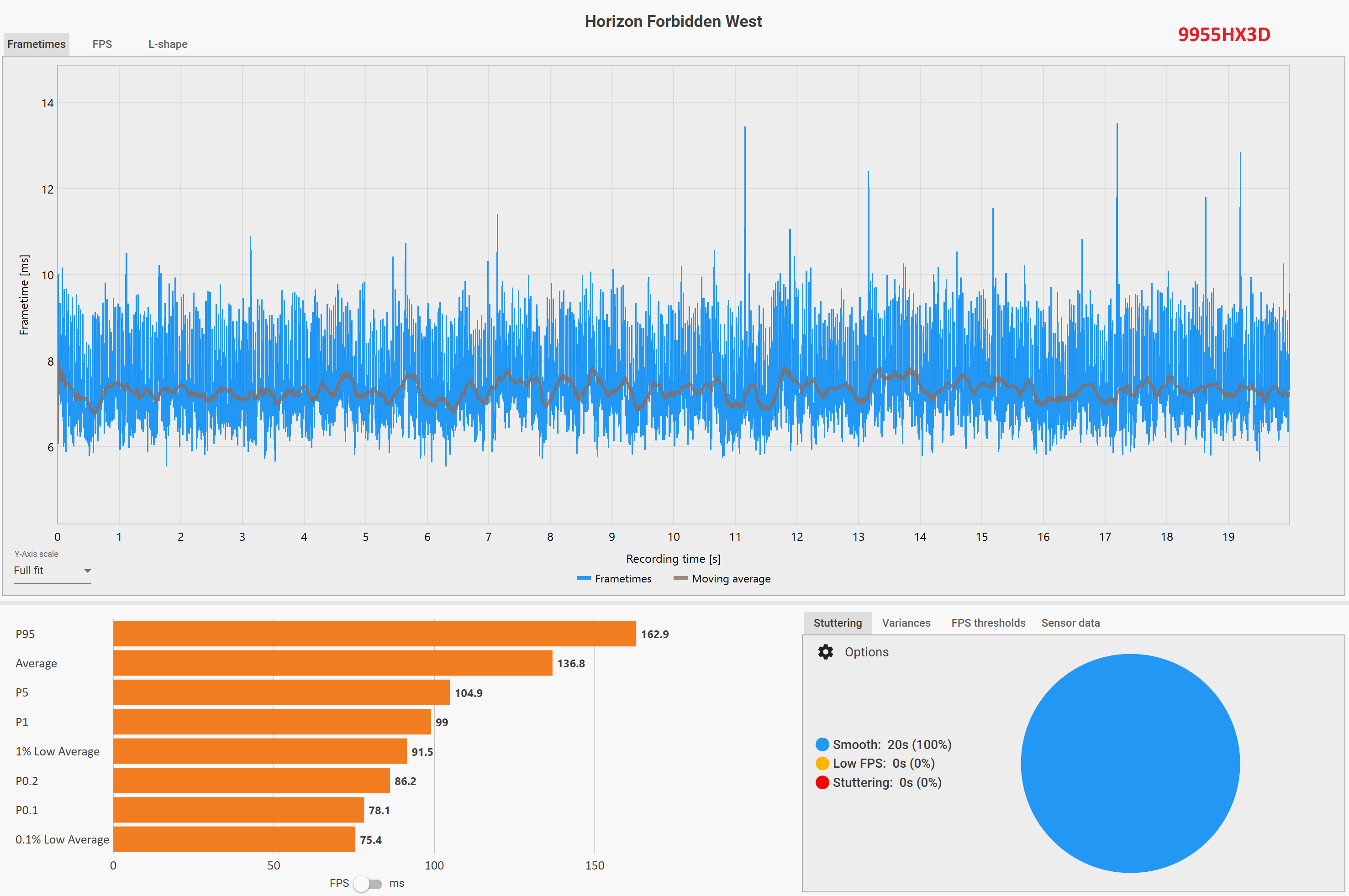This screenshot has height=896, width=1349.
Task: Click the red Stuttering legend dot
Action: [822, 782]
